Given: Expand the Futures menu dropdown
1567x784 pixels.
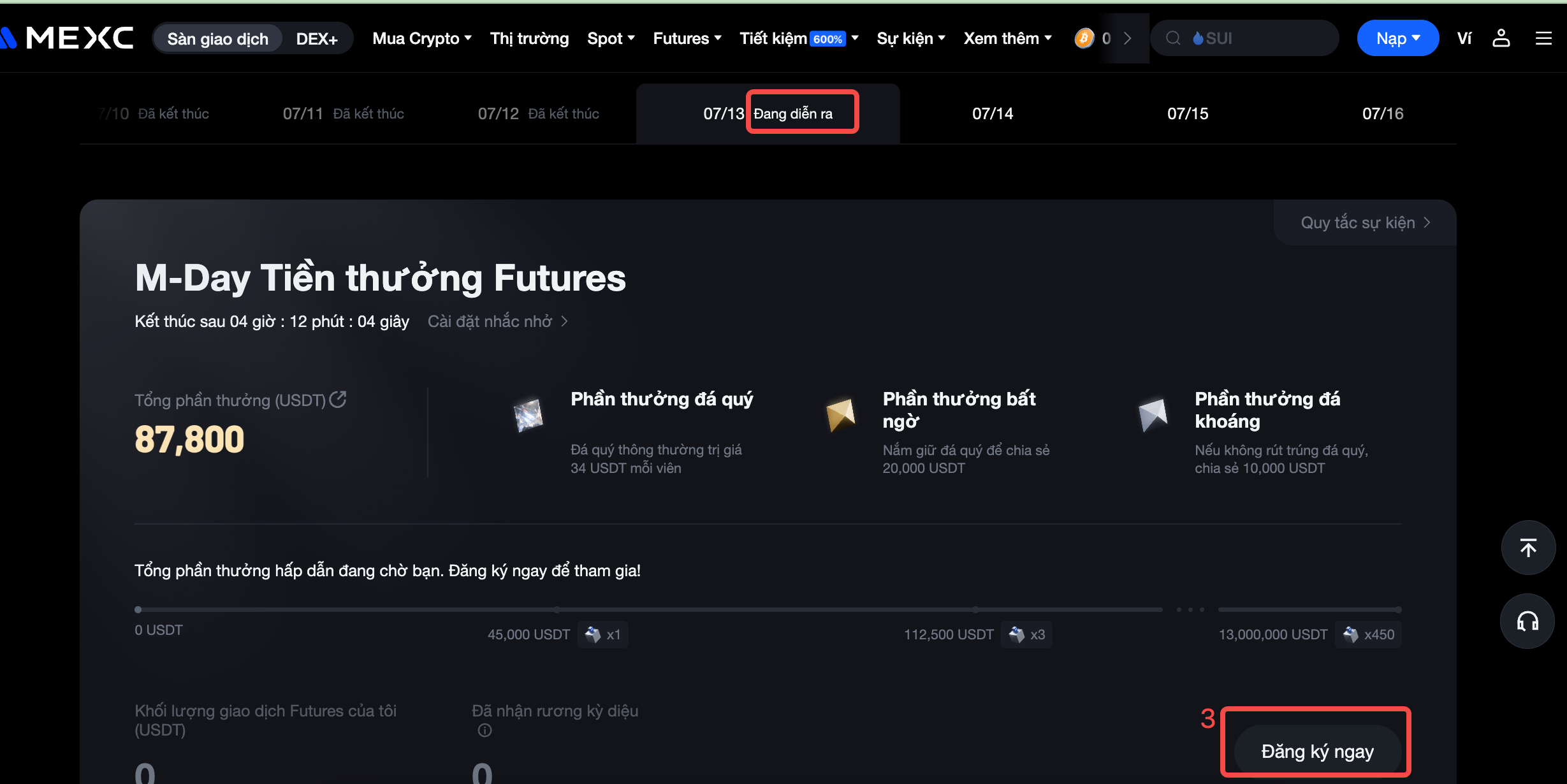Looking at the screenshot, I should pos(687,38).
